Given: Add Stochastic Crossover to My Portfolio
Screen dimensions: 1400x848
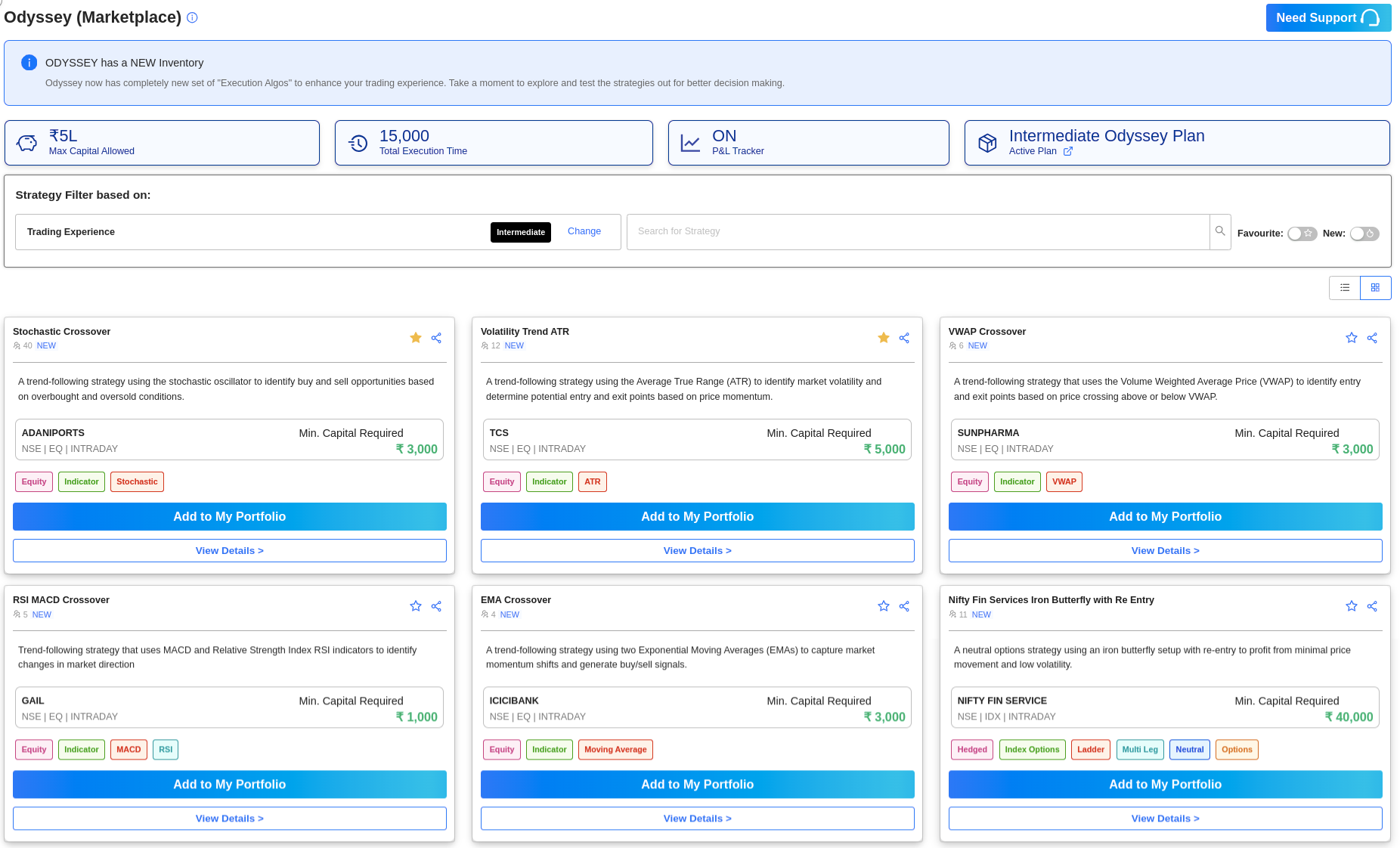Looking at the screenshot, I should [x=230, y=517].
